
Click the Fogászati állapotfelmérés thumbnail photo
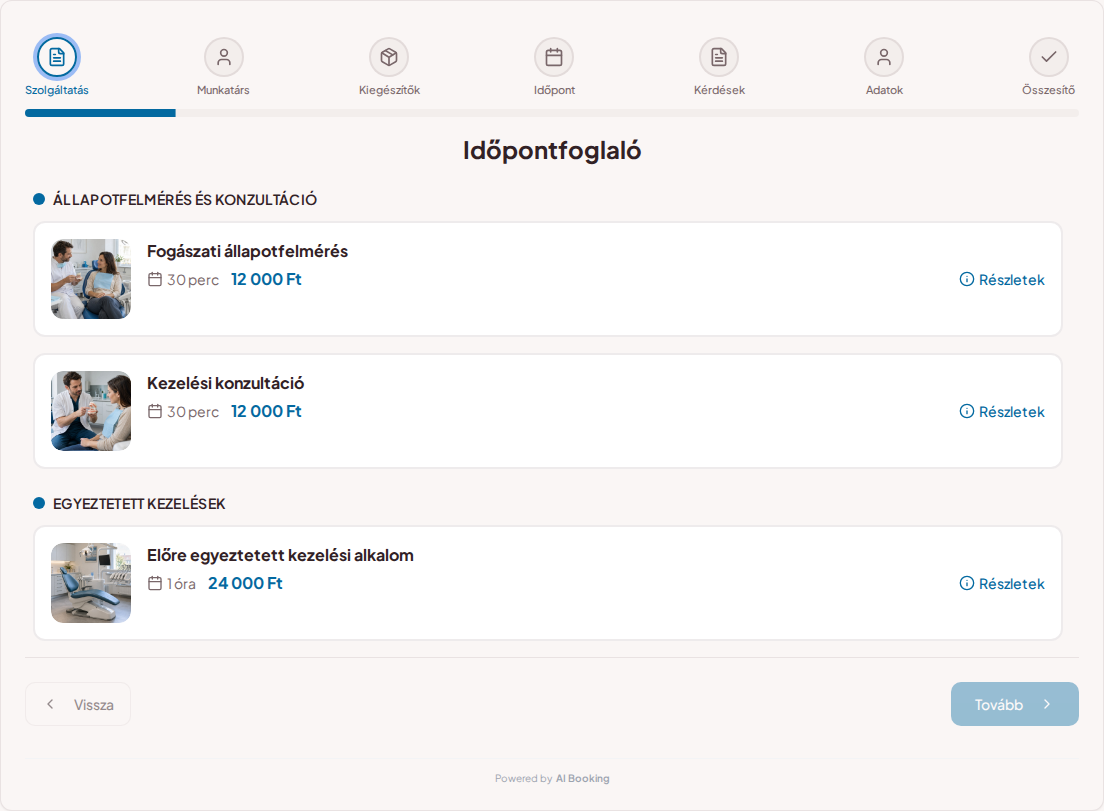pos(91,279)
